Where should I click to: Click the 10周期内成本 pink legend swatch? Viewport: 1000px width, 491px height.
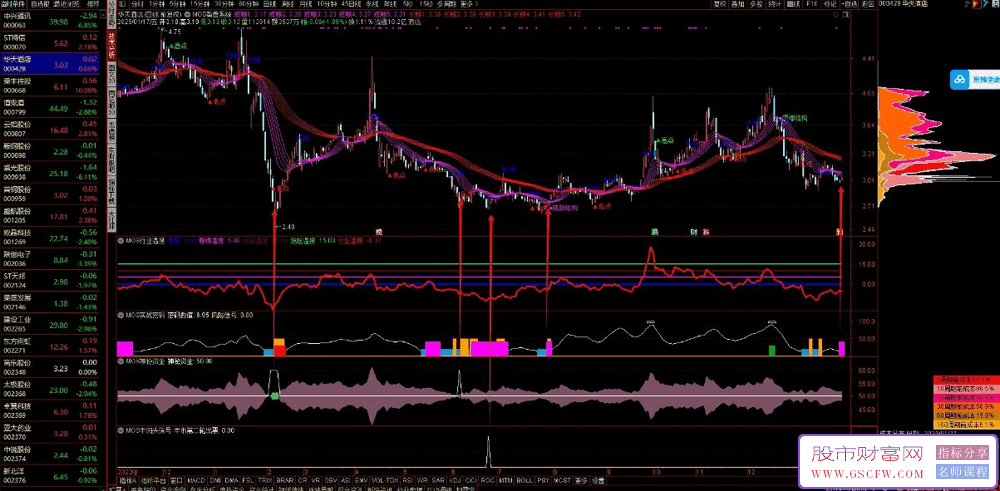[966, 388]
